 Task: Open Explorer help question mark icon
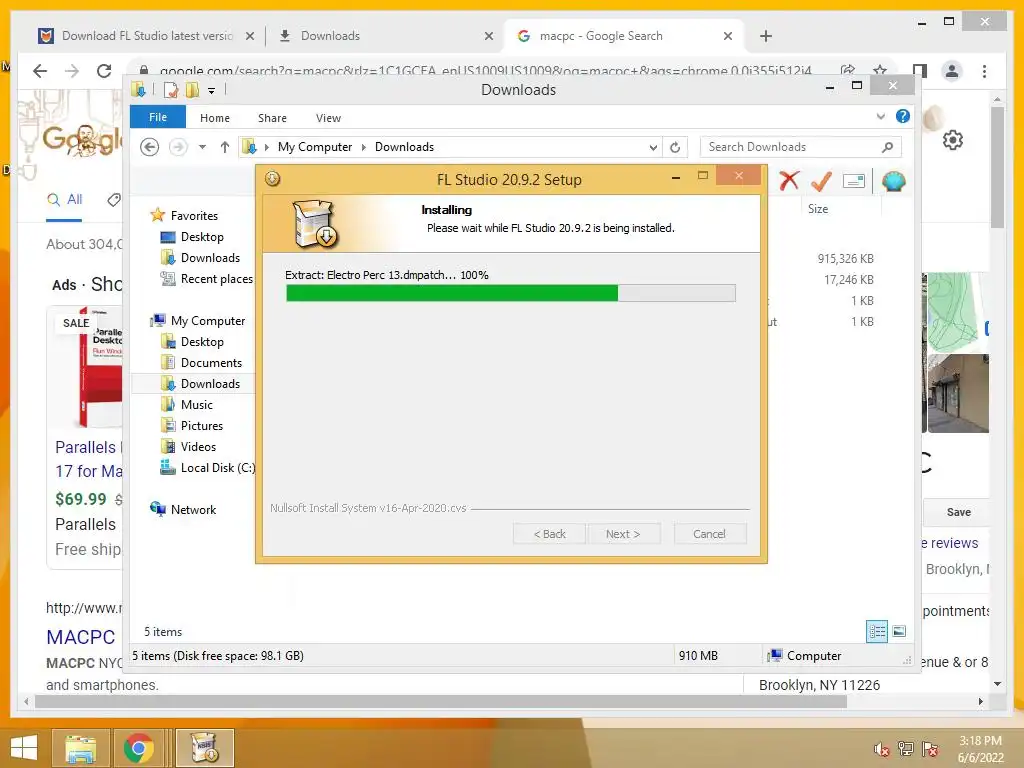pos(903,116)
